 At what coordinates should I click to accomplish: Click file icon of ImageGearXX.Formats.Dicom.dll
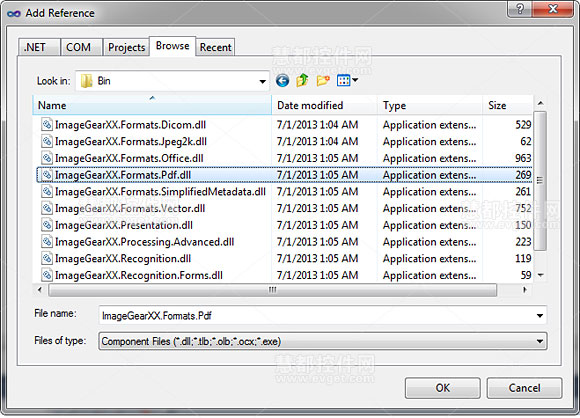[x=47, y=125]
